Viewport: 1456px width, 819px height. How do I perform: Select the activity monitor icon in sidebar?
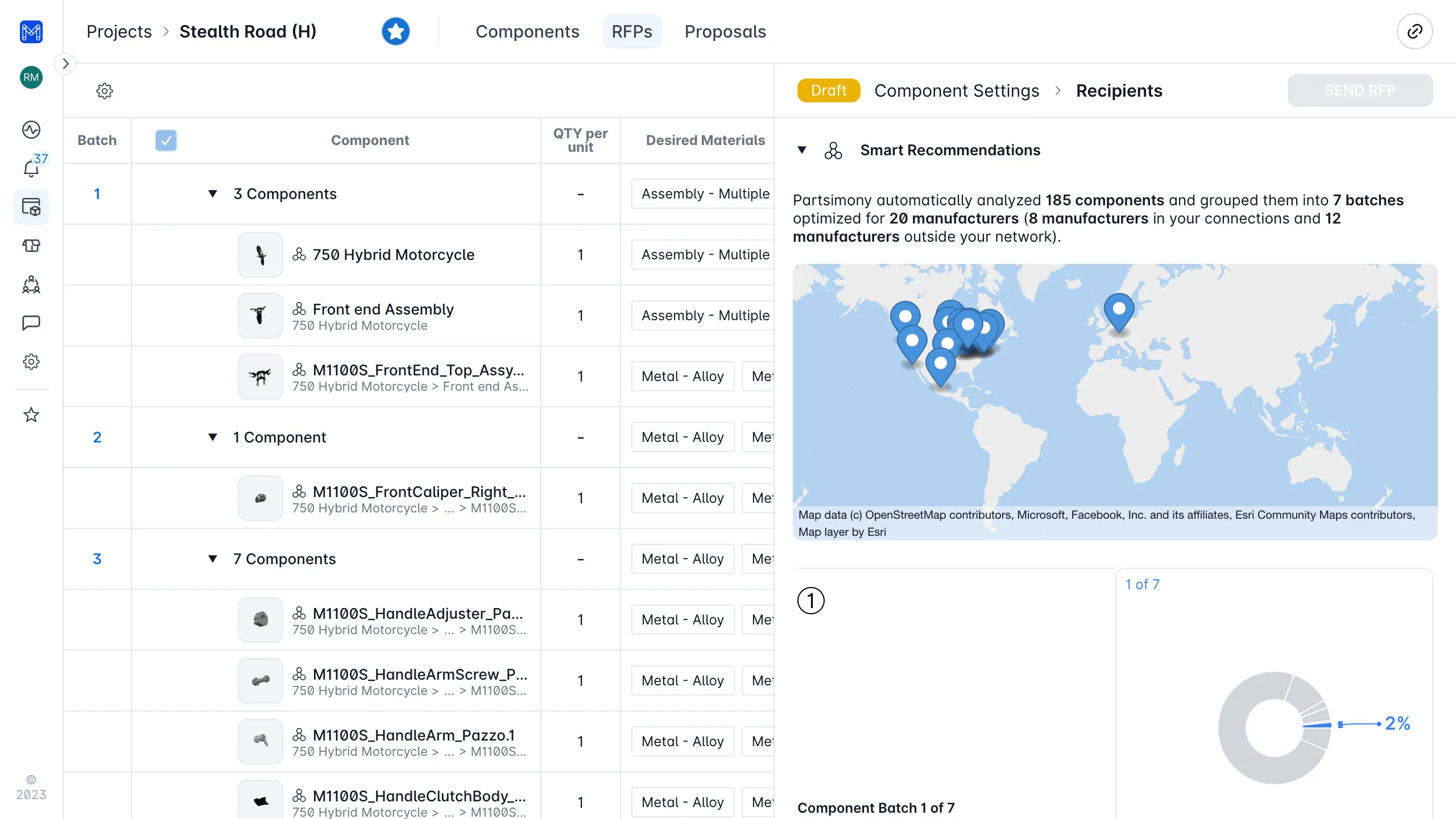[31, 129]
